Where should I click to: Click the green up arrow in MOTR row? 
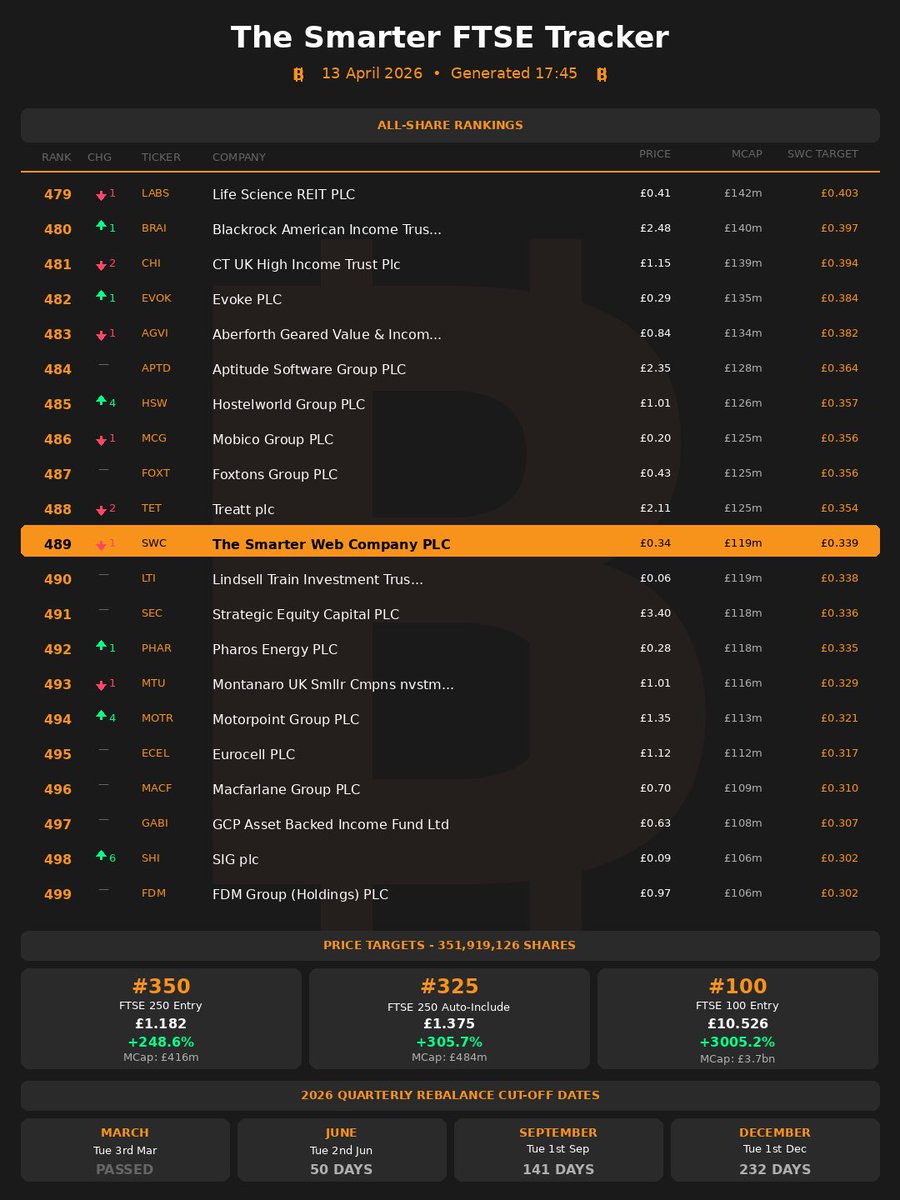[101, 717]
